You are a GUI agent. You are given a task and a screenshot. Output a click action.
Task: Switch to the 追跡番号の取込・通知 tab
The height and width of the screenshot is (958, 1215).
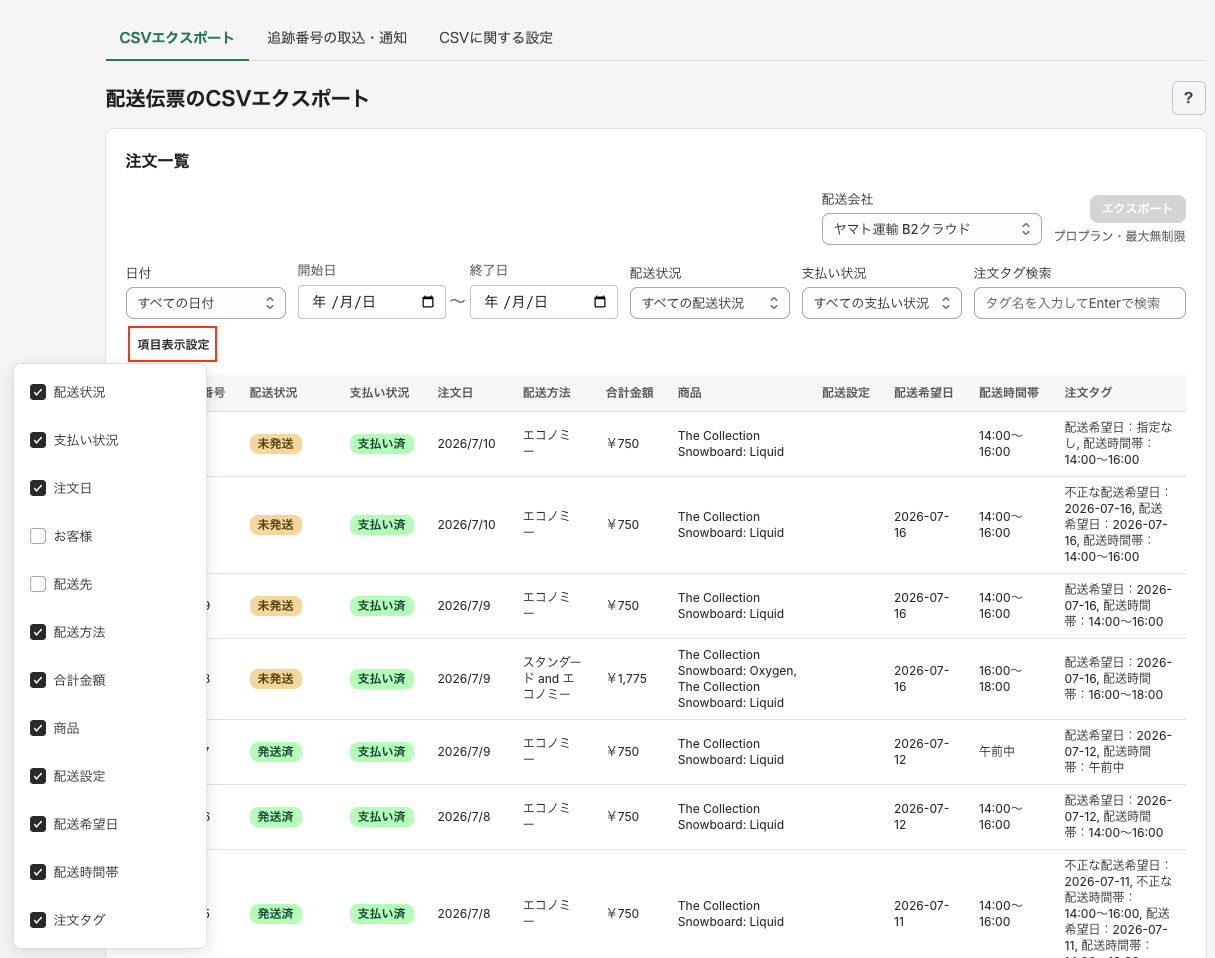(x=337, y=38)
